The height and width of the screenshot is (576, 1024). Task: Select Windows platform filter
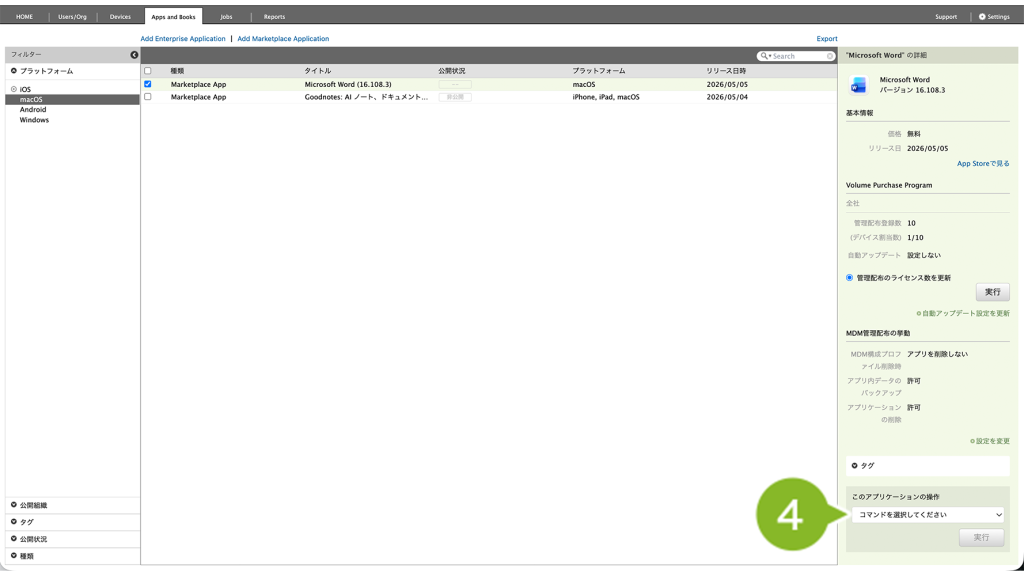point(34,120)
